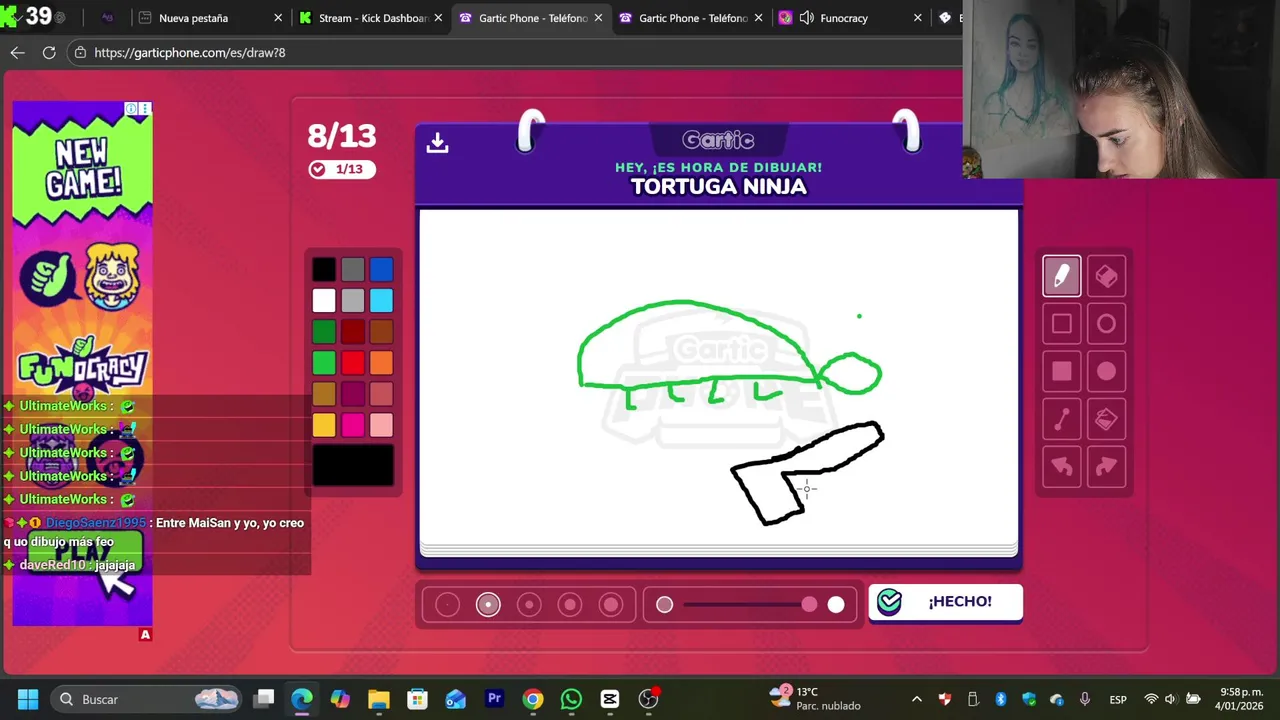1280x720 pixels.
Task: Click the 1/13 players ready indicator
Action: [x=341, y=169]
